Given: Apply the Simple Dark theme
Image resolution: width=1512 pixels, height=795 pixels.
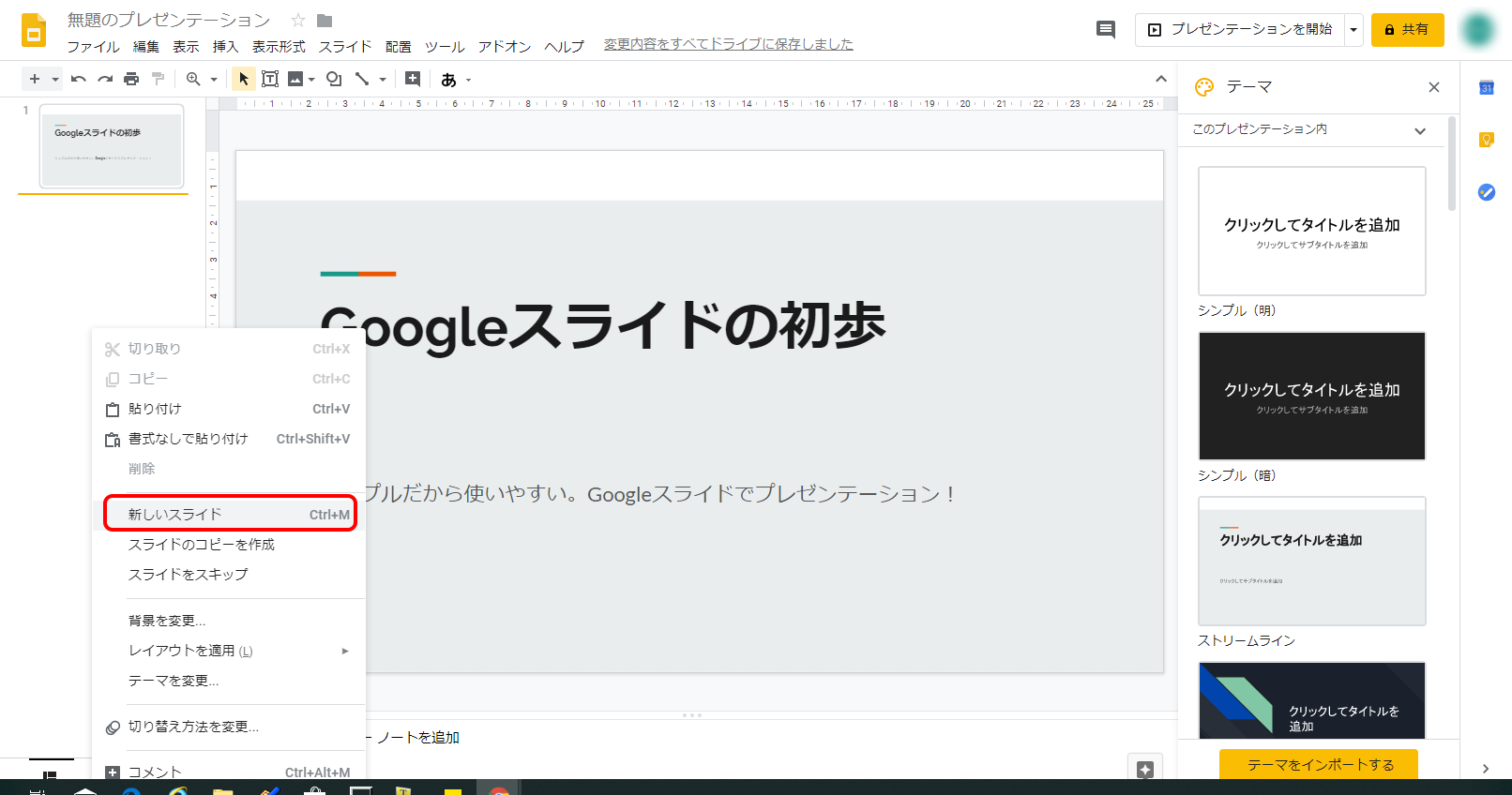Looking at the screenshot, I should 1311,396.
